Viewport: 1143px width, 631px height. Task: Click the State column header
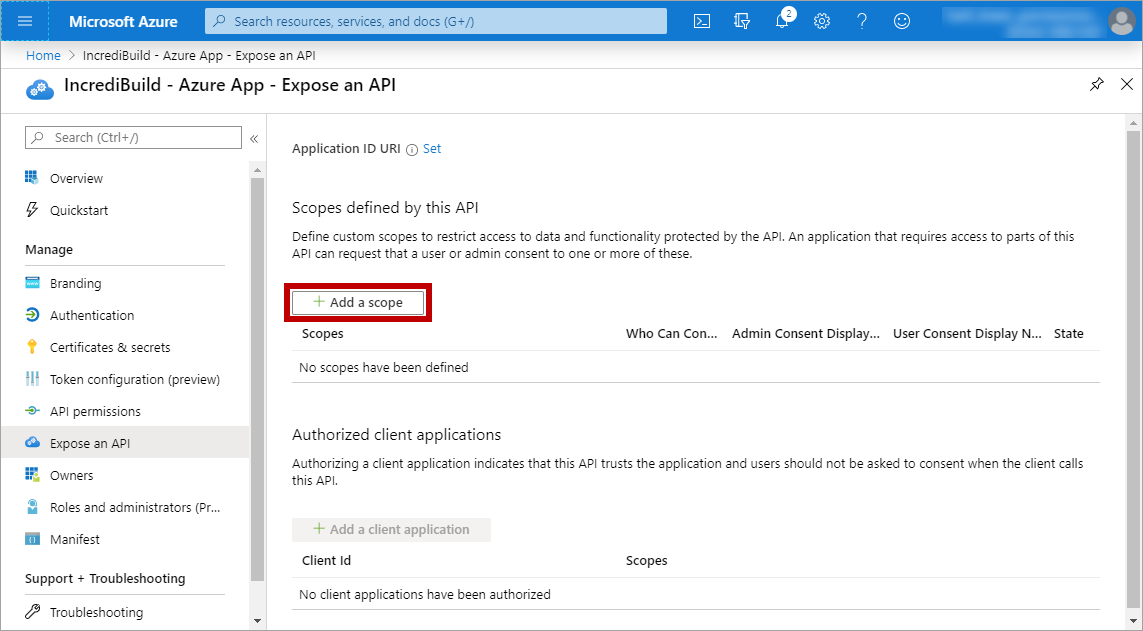coord(1069,334)
